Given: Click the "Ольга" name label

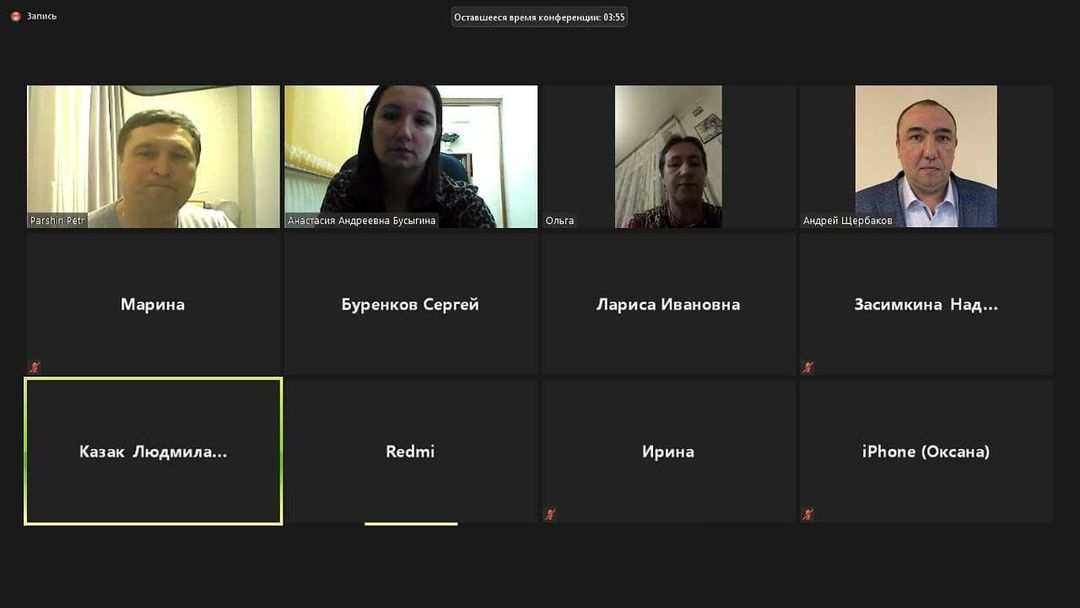Looking at the screenshot, I should click(559, 220).
